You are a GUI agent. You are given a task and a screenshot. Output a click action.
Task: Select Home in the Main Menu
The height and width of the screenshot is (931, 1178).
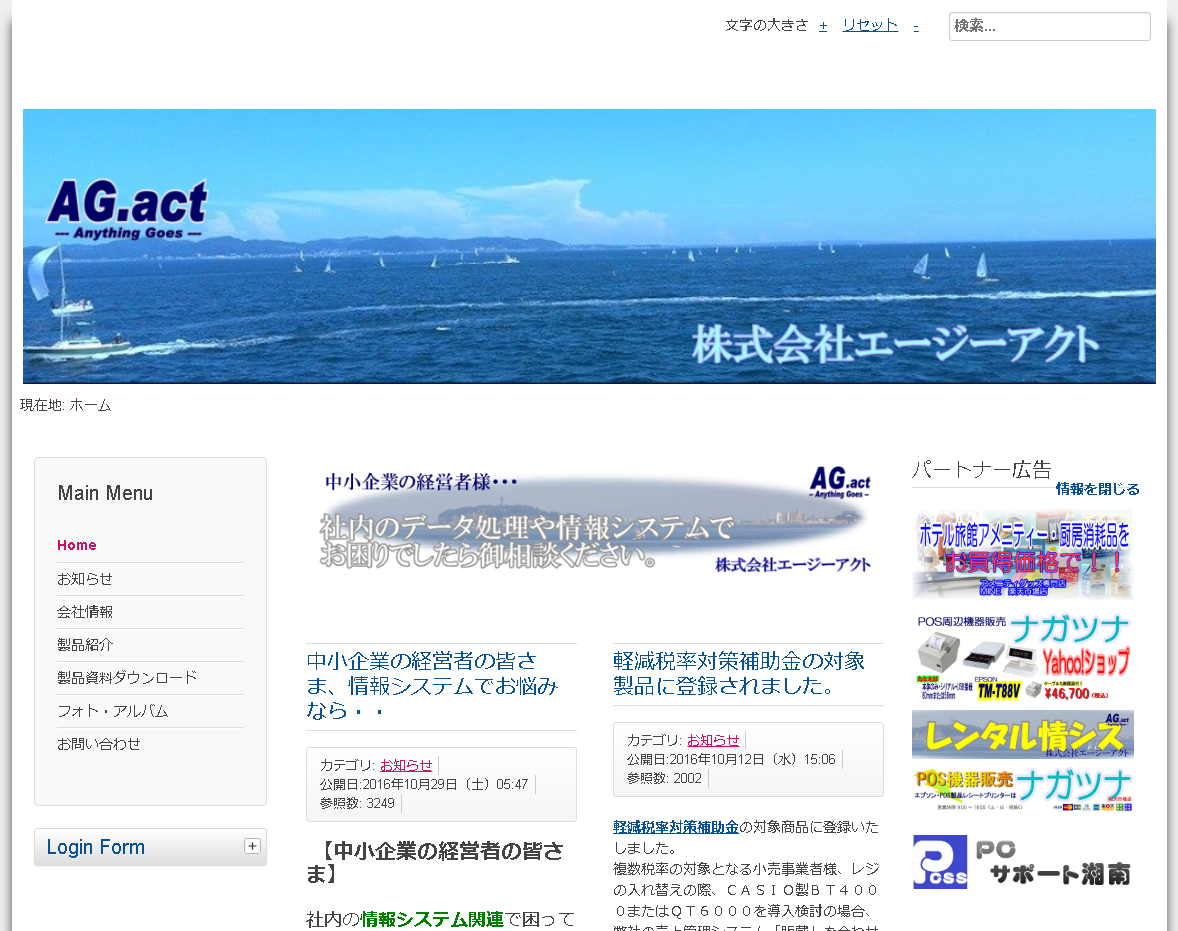click(77, 545)
